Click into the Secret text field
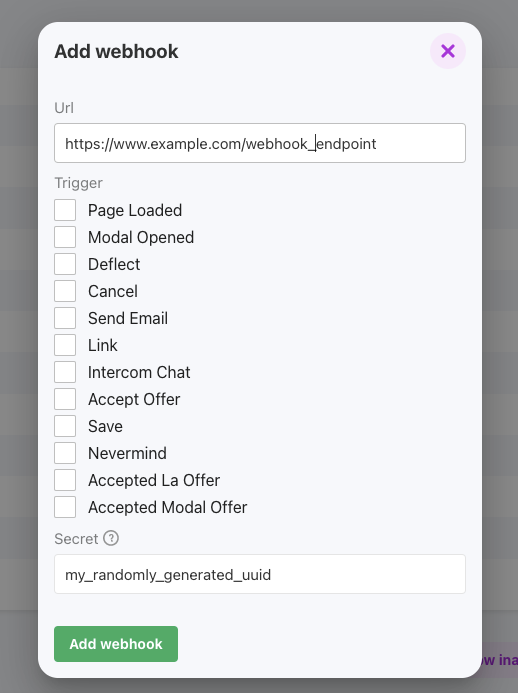Image resolution: width=518 pixels, height=693 pixels. pos(260,574)
